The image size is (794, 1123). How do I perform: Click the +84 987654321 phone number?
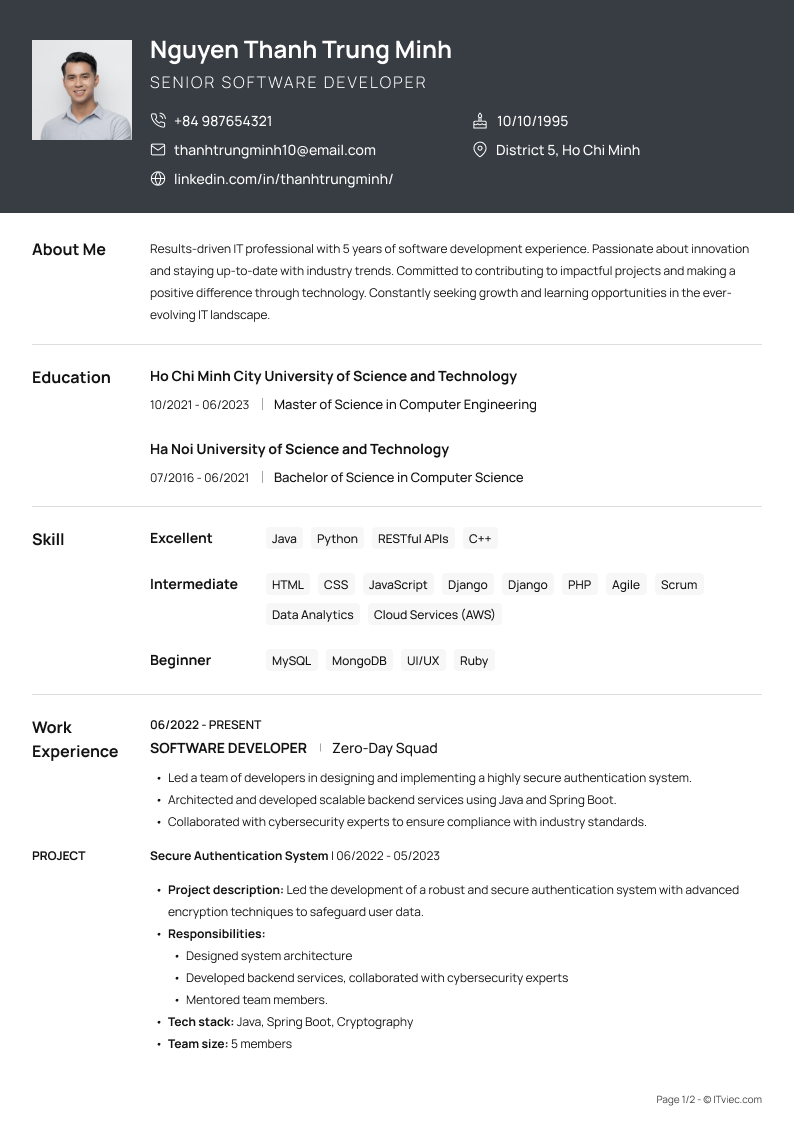[223, 121]
